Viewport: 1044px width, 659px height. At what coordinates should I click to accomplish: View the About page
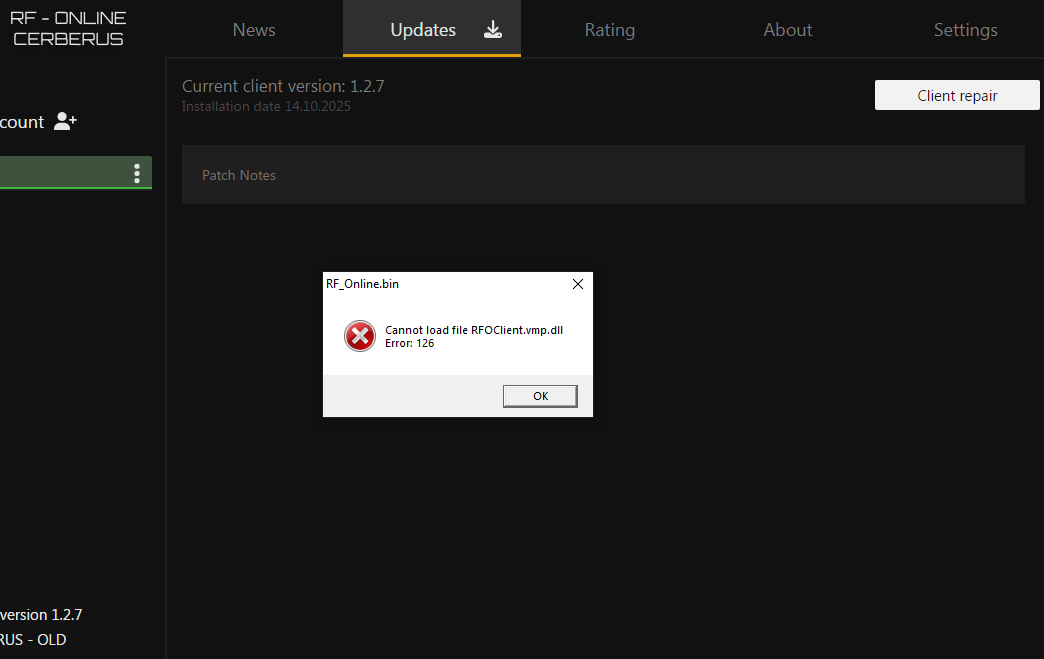coord(788,30)
